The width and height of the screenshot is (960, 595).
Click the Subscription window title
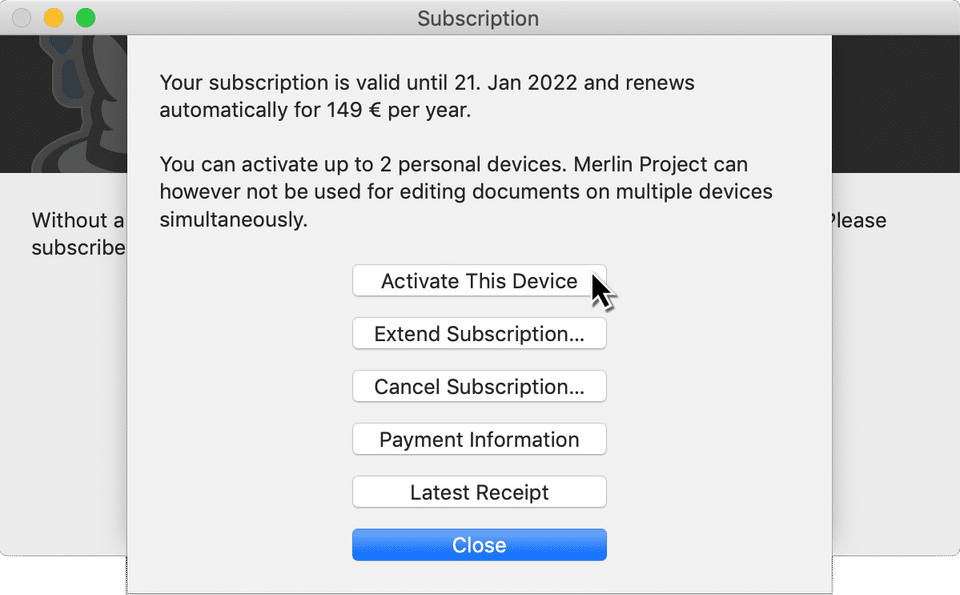(x=478, y=19)
